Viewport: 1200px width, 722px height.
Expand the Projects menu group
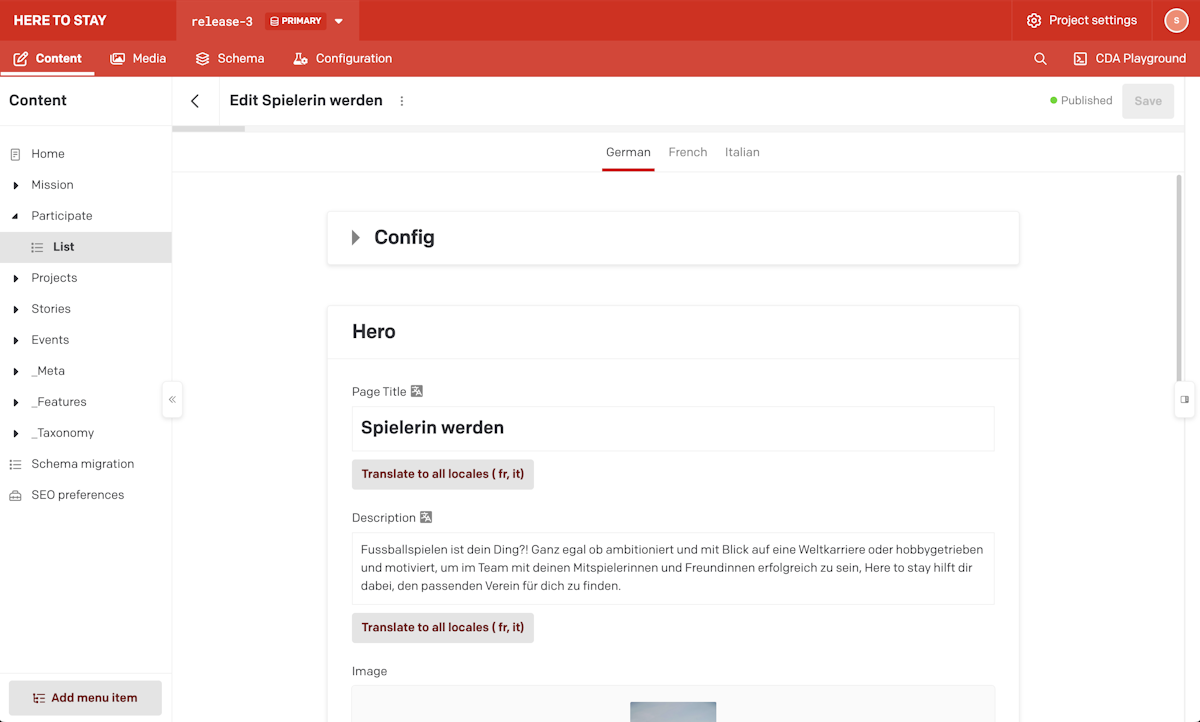click(15, 278)
